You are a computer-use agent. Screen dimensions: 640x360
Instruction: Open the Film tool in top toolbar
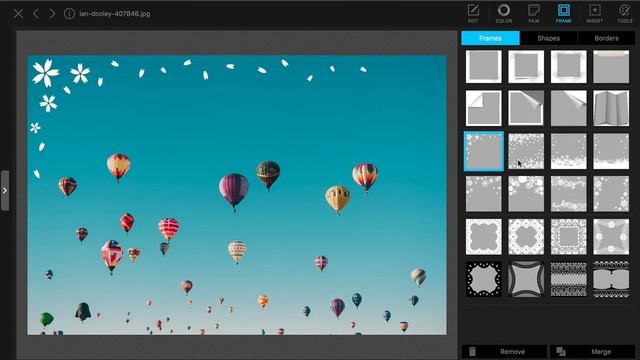coord(533,13)
